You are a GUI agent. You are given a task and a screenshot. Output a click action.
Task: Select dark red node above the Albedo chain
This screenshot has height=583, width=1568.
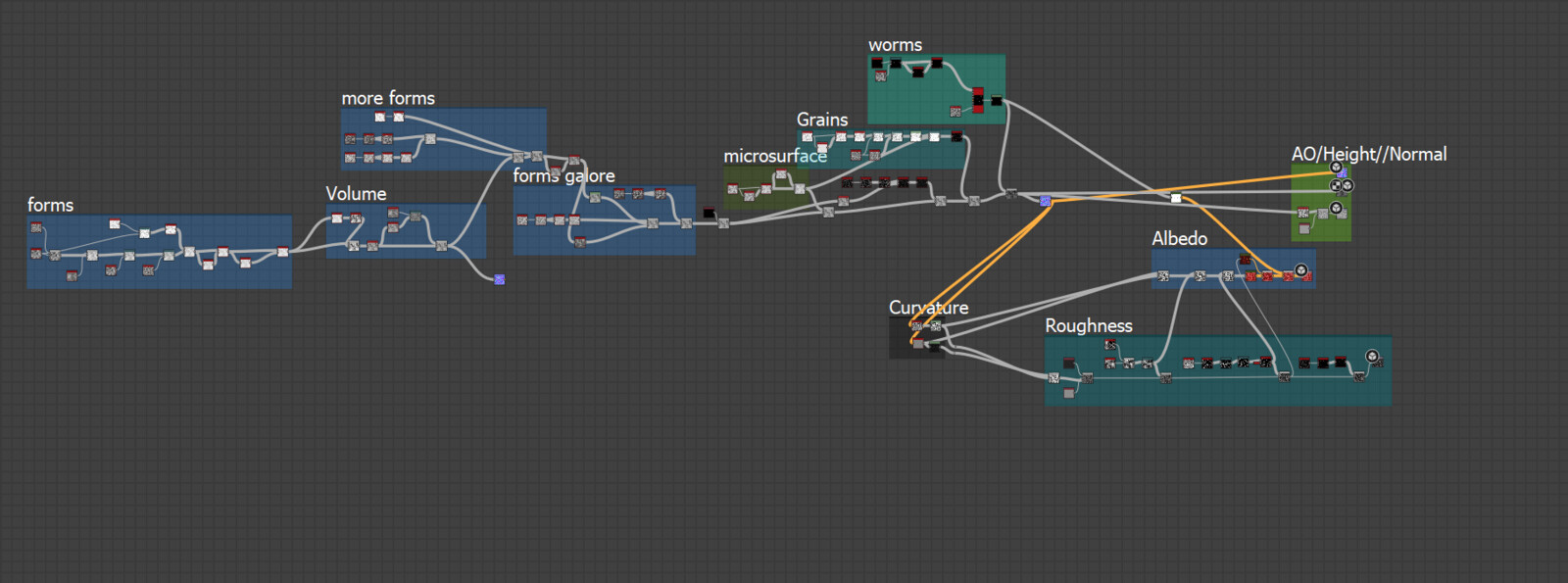point(1246,261)
